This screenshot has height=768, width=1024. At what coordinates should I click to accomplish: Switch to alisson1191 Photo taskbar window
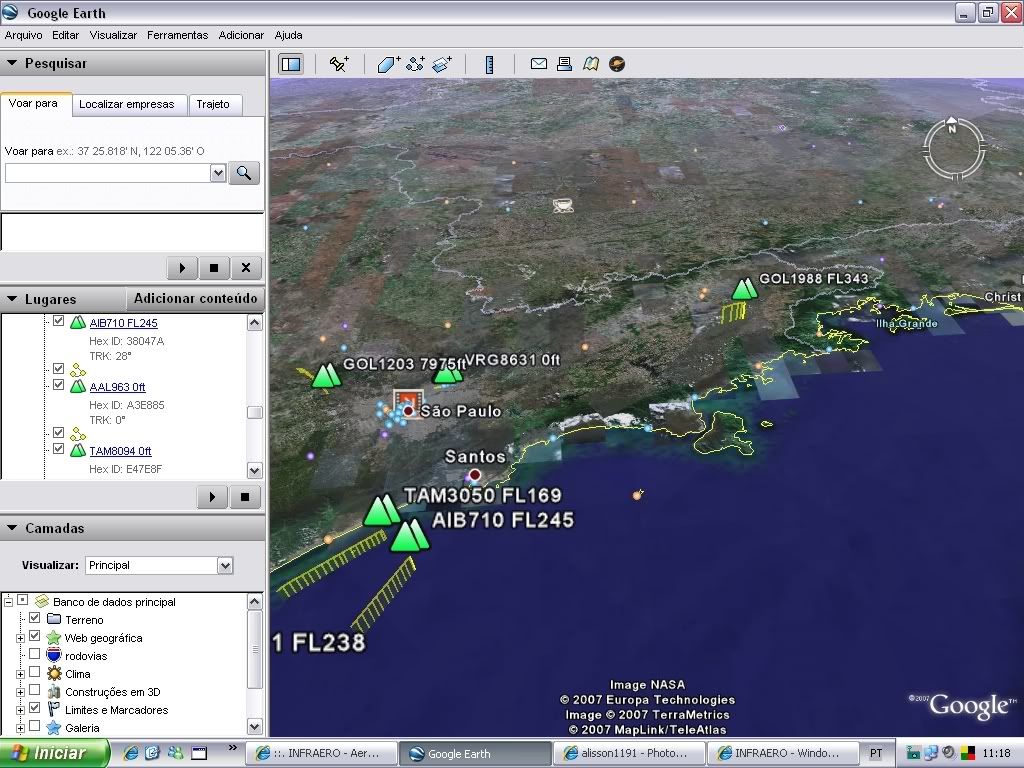coord(629,754)
